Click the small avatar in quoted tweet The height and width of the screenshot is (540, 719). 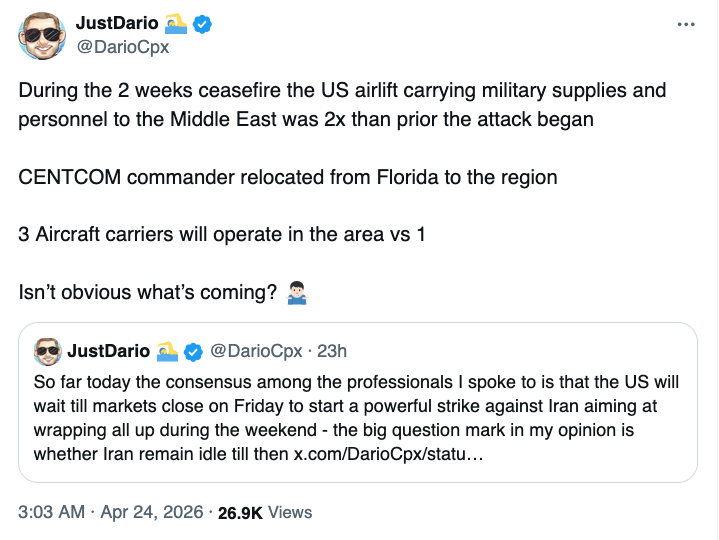(x=47, y=351)
